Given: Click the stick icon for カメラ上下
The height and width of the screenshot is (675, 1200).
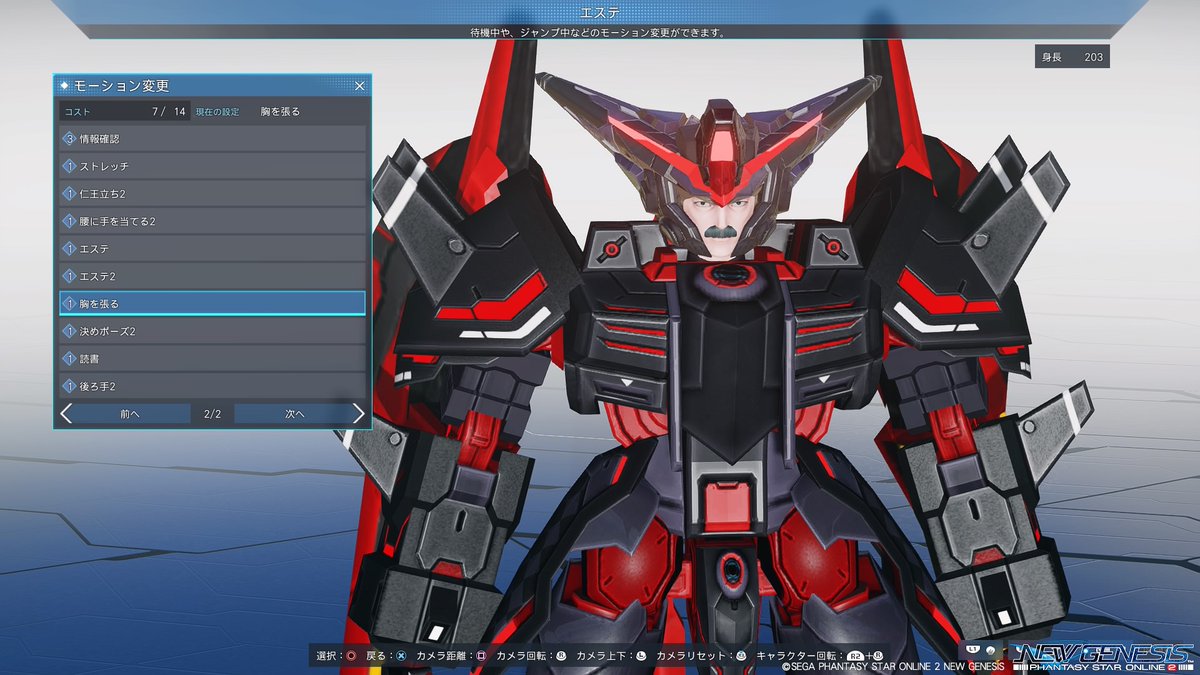Looking at the screenshot, I should (640, 656).
